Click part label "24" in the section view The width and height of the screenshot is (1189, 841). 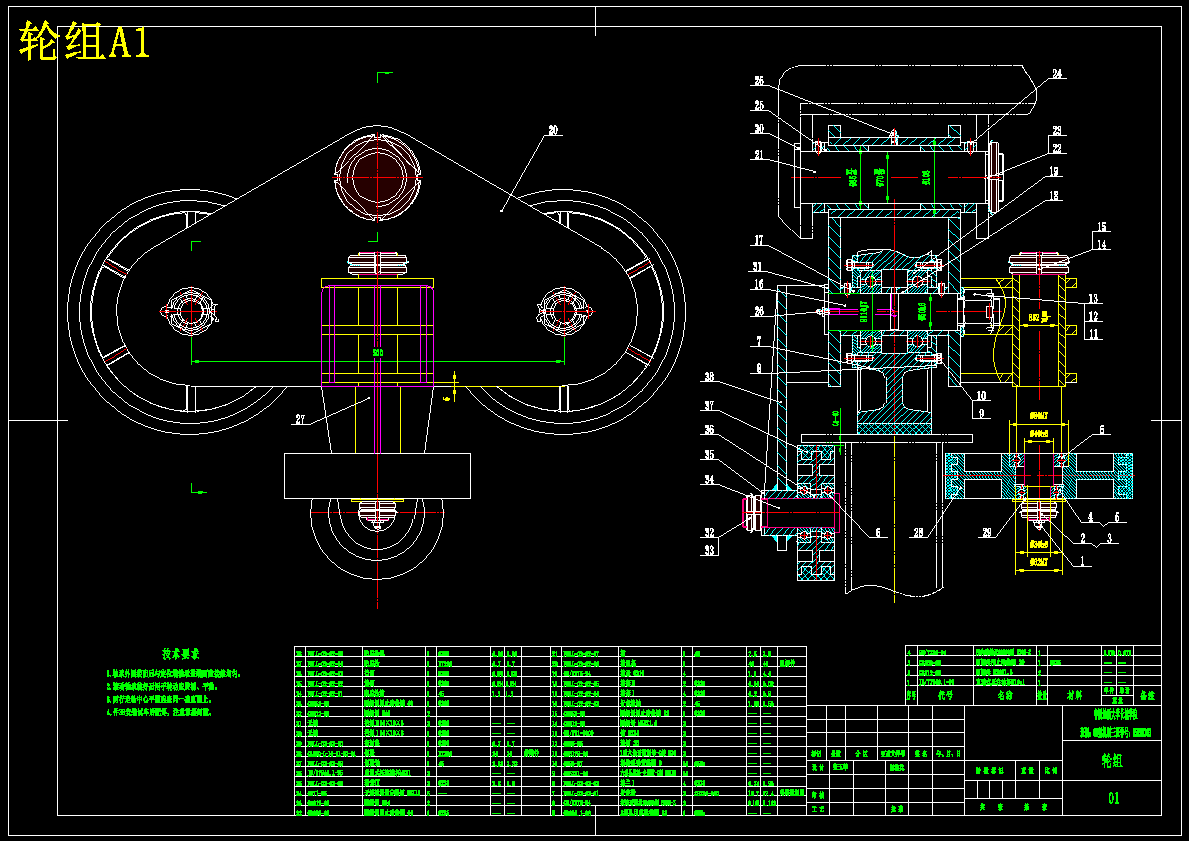point(1057,74)
